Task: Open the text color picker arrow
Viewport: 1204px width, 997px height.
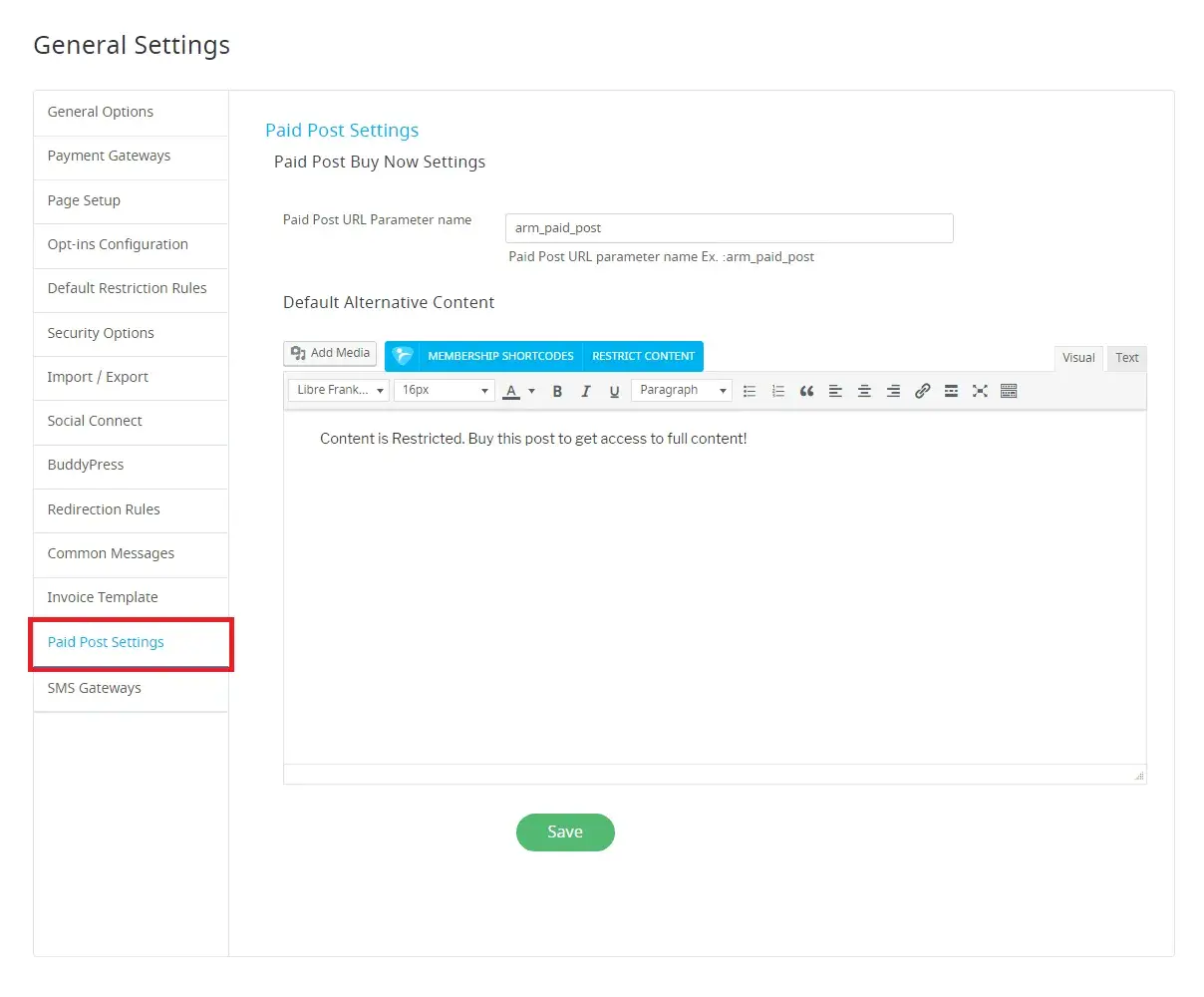Action: [532, 391]
